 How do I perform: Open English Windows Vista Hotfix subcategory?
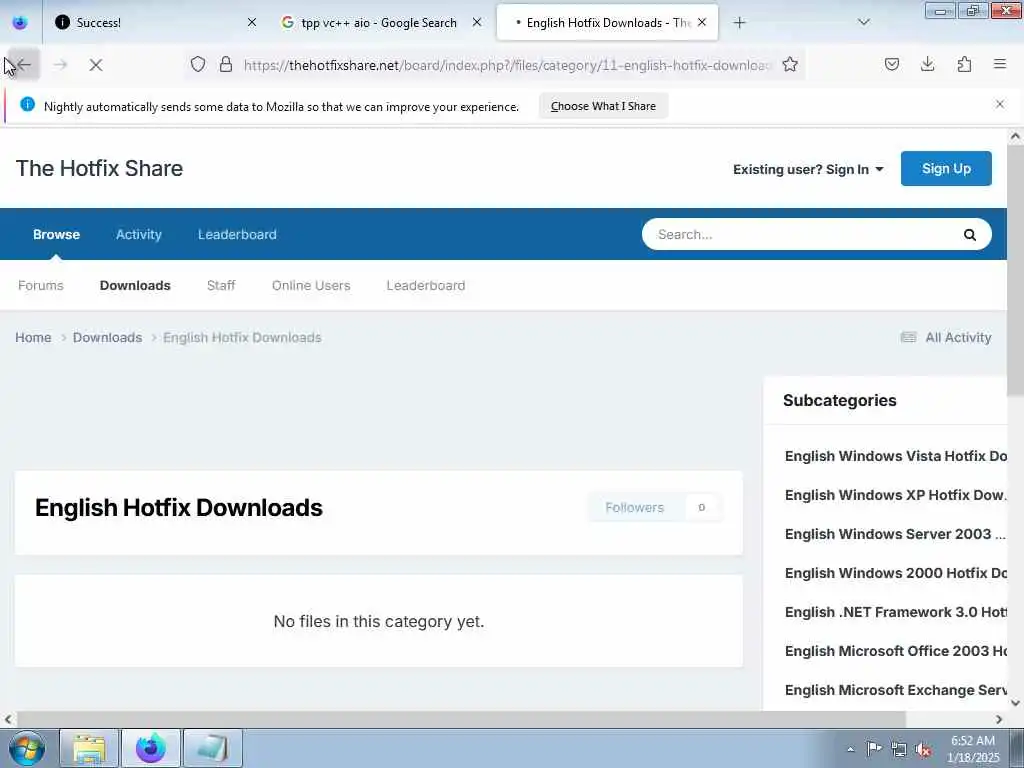coord(895,456)
